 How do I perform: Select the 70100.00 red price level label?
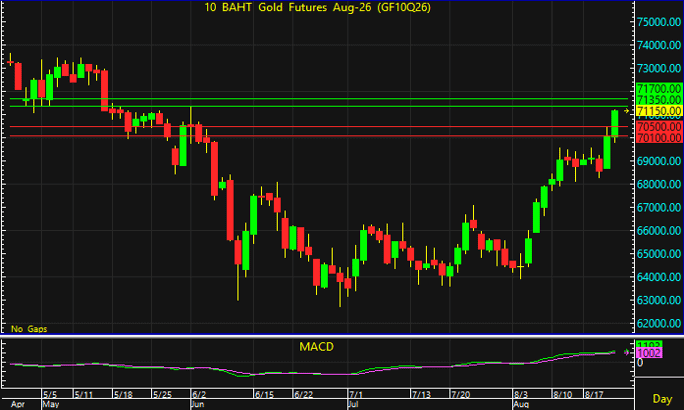(x=659, y=137)
